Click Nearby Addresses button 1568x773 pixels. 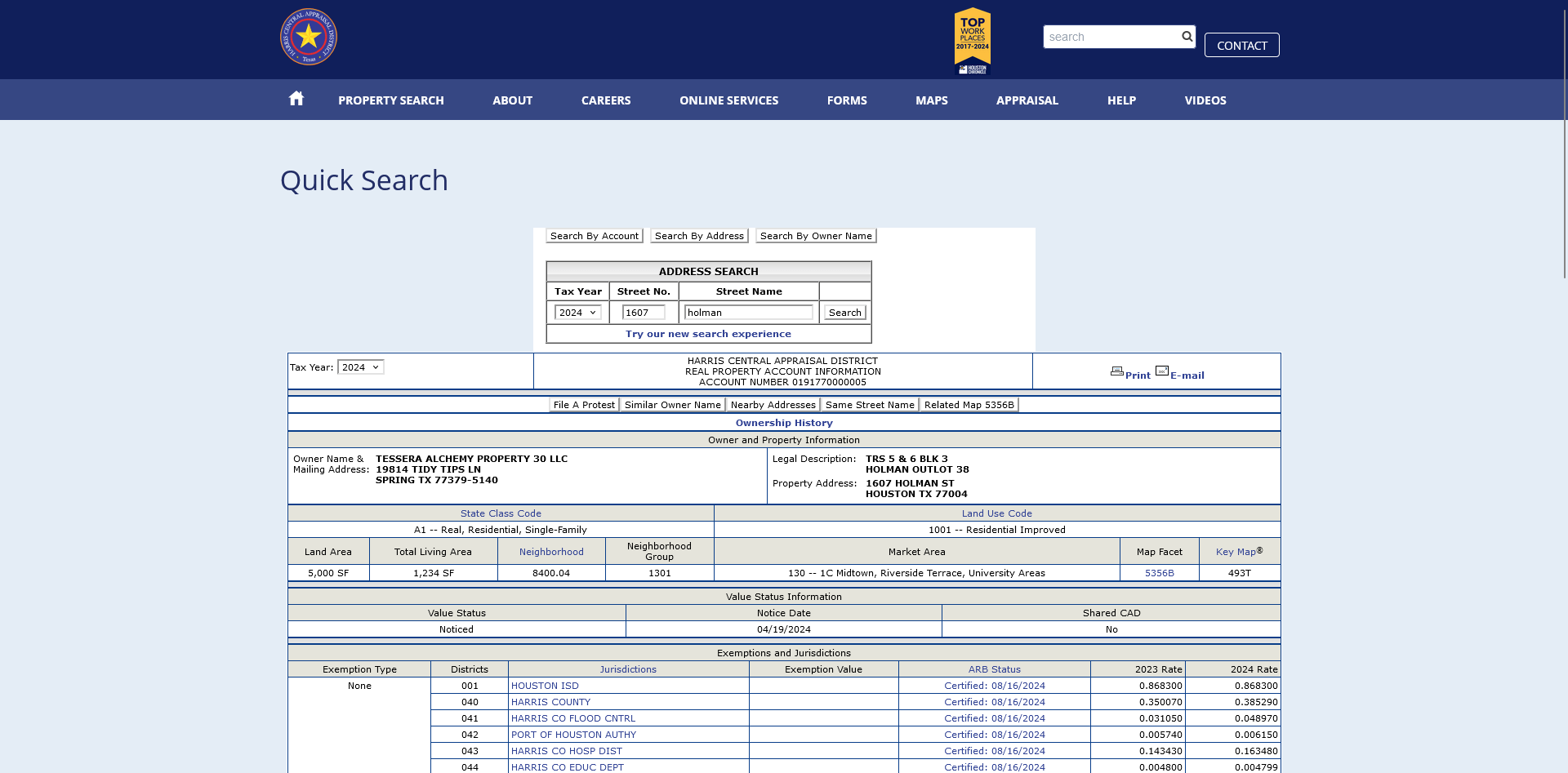coord(773,405)
